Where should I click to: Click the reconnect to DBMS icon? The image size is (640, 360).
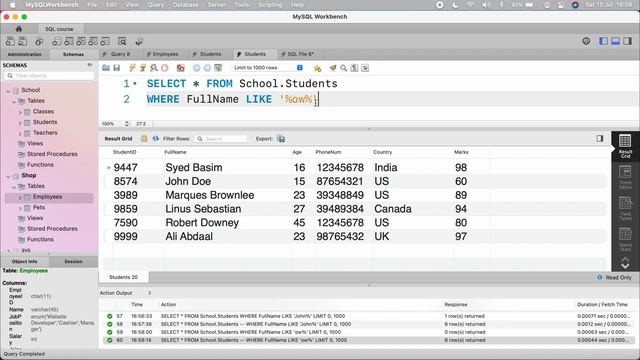[x=139, y=41]
